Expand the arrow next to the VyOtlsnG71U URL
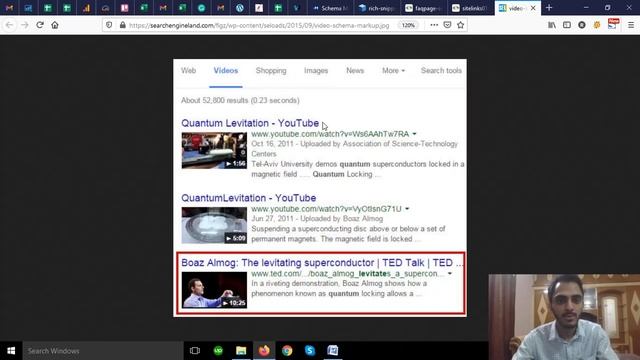 (407, 209)
